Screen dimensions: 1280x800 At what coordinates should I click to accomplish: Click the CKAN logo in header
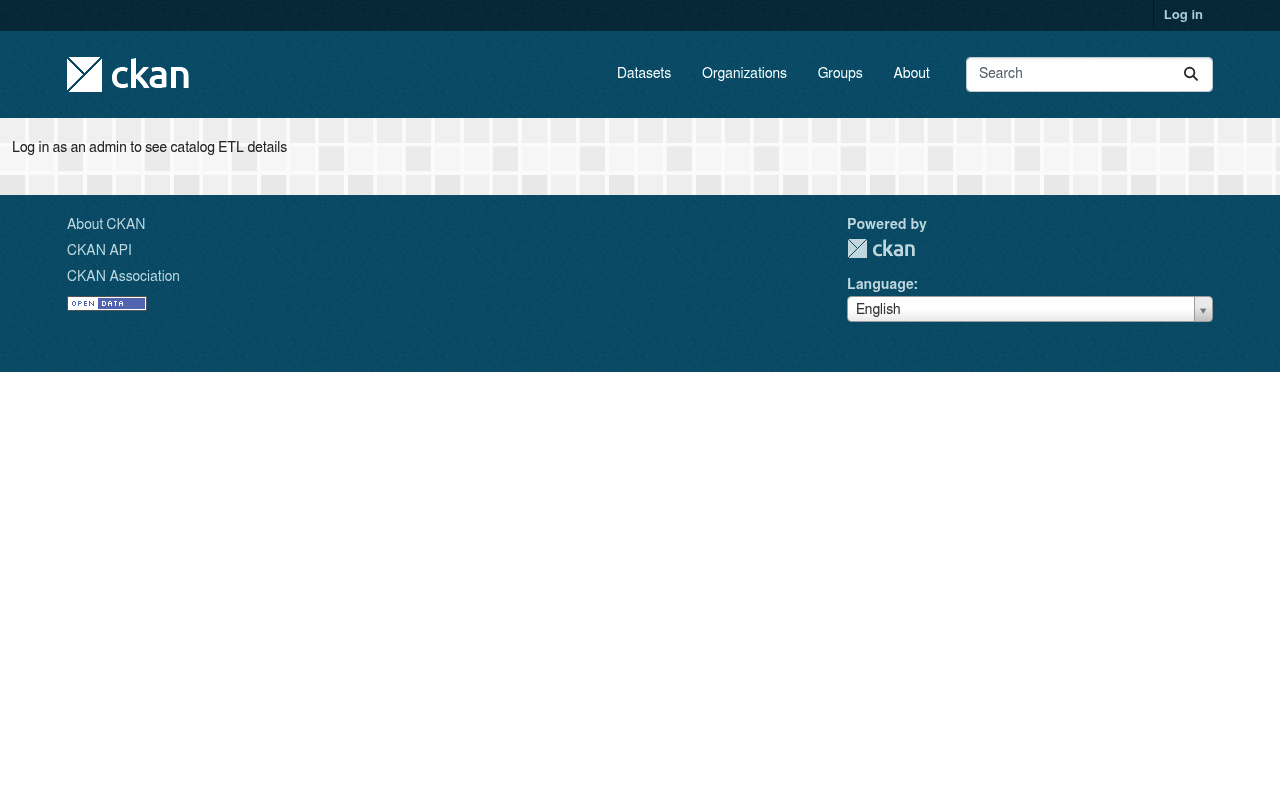(128, 74)
